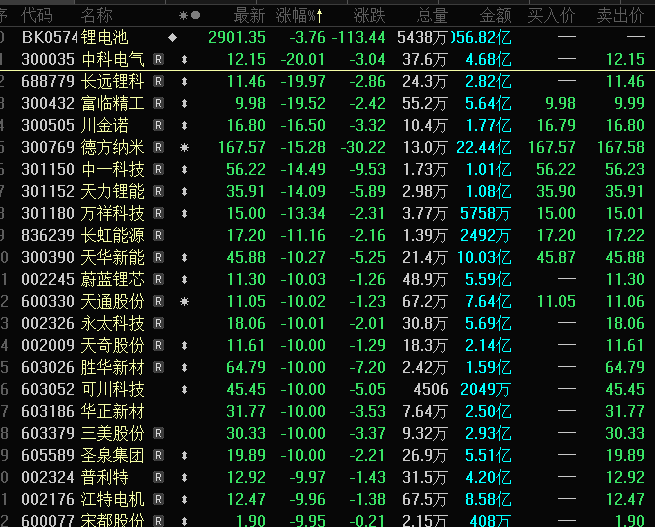Click the arrow marker on 富临精工 row
Viewport: 655px width, 527px height.
point(184,104)
